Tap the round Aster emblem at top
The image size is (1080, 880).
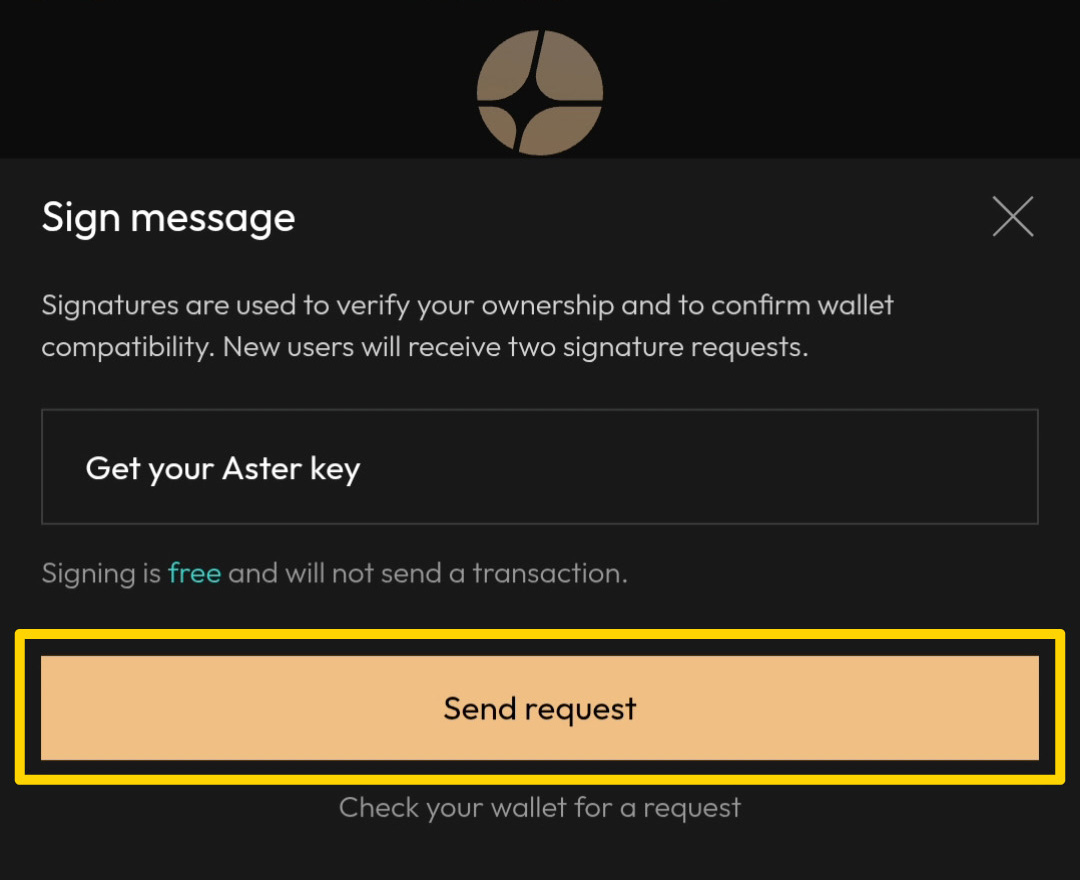pos(540,92)
